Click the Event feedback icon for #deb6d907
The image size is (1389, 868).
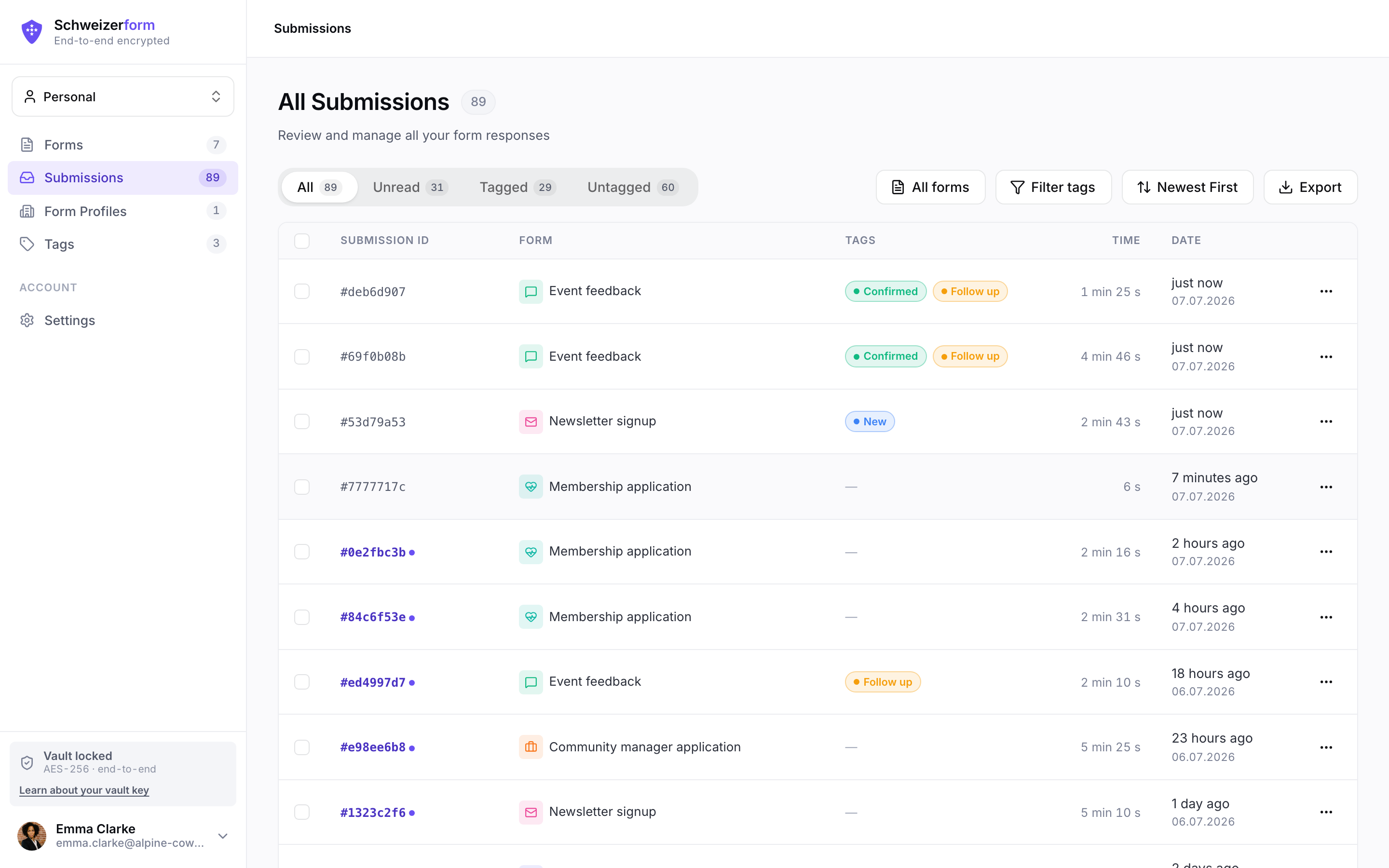pyautogui.click(x=531, y=292)
